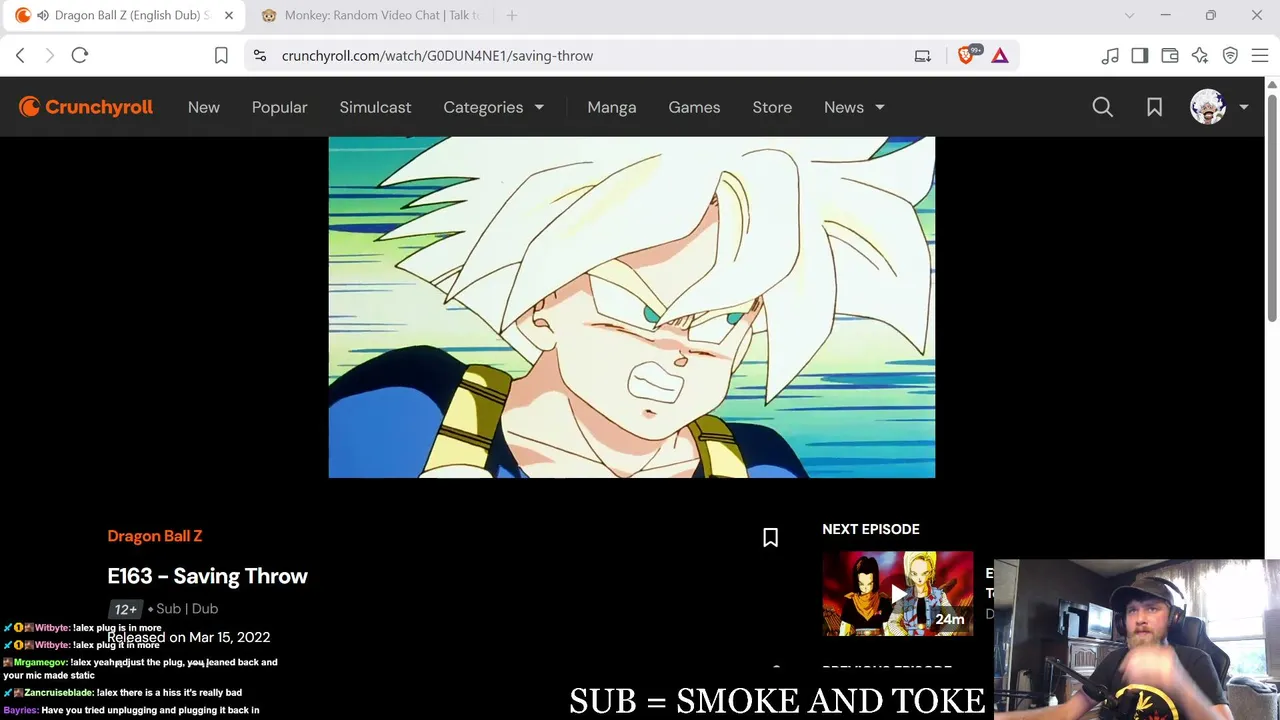Open the New section
This screenshot has width=1280, height=720.
[x=204, y=107]
